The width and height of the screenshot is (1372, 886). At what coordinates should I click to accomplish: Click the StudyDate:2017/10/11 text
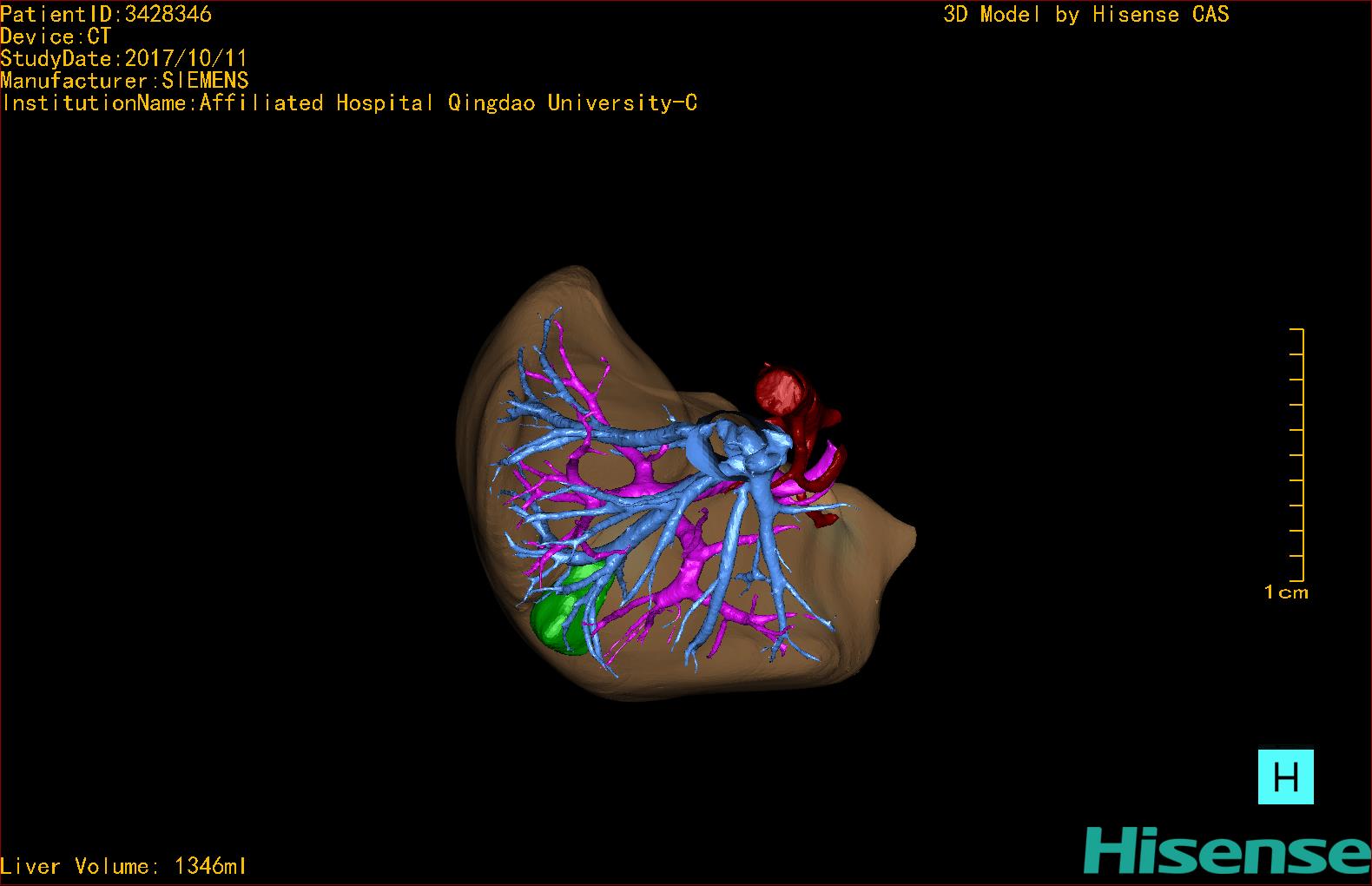click(124, 58)
